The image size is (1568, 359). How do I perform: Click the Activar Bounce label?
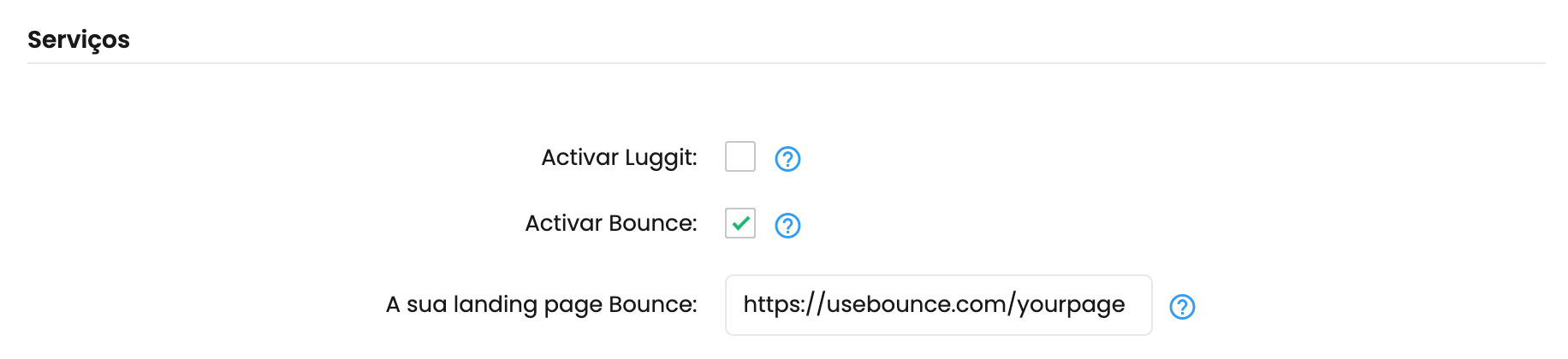pos(611,223)
